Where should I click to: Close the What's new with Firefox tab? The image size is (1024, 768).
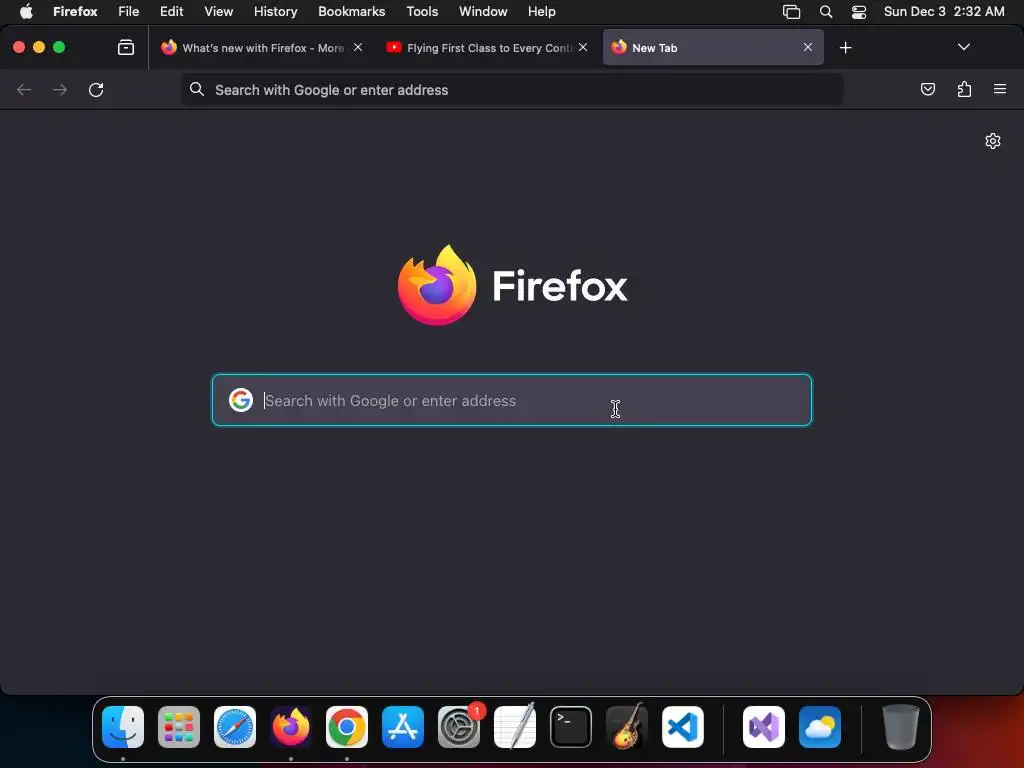pos(358,47)
